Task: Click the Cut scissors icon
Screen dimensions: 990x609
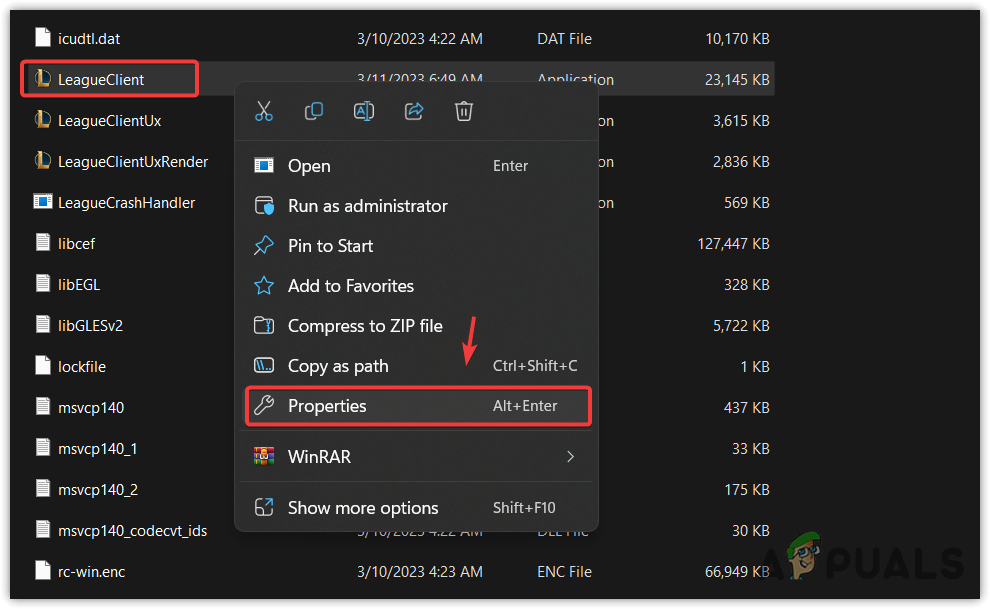Action: tap(264, 111)
